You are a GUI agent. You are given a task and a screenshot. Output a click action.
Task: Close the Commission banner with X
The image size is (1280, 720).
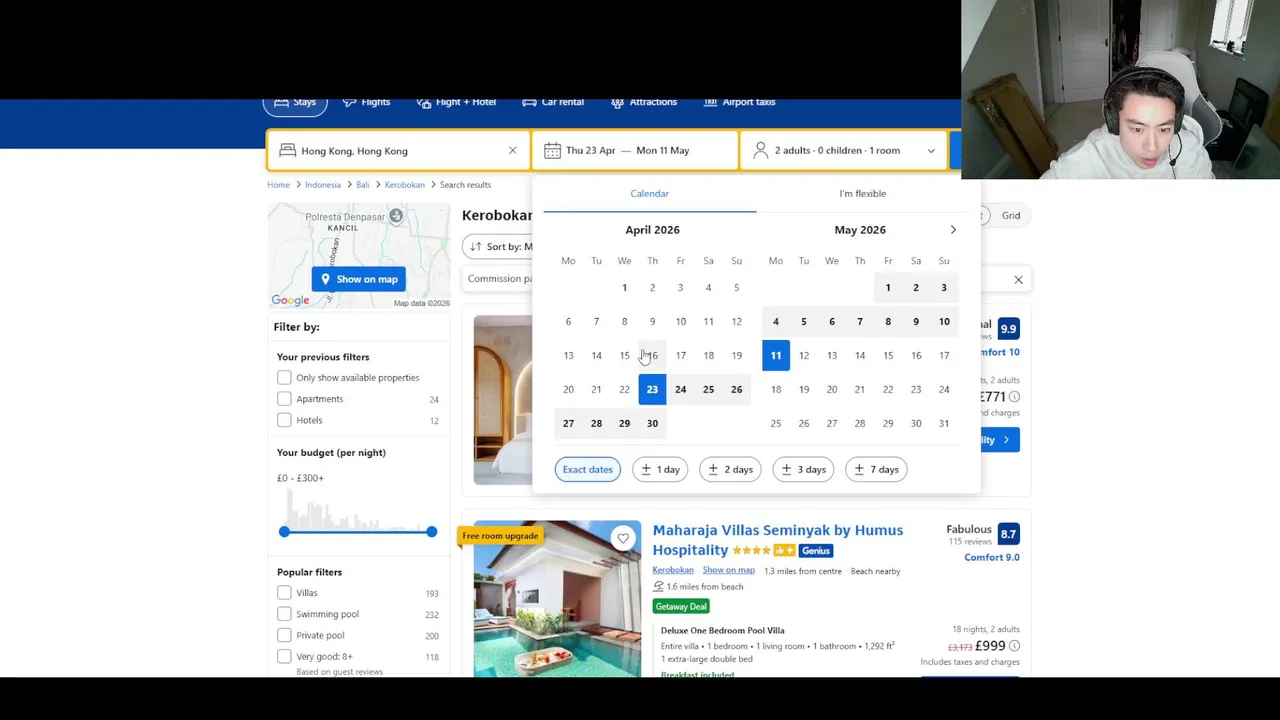[x=1018, y=280]
